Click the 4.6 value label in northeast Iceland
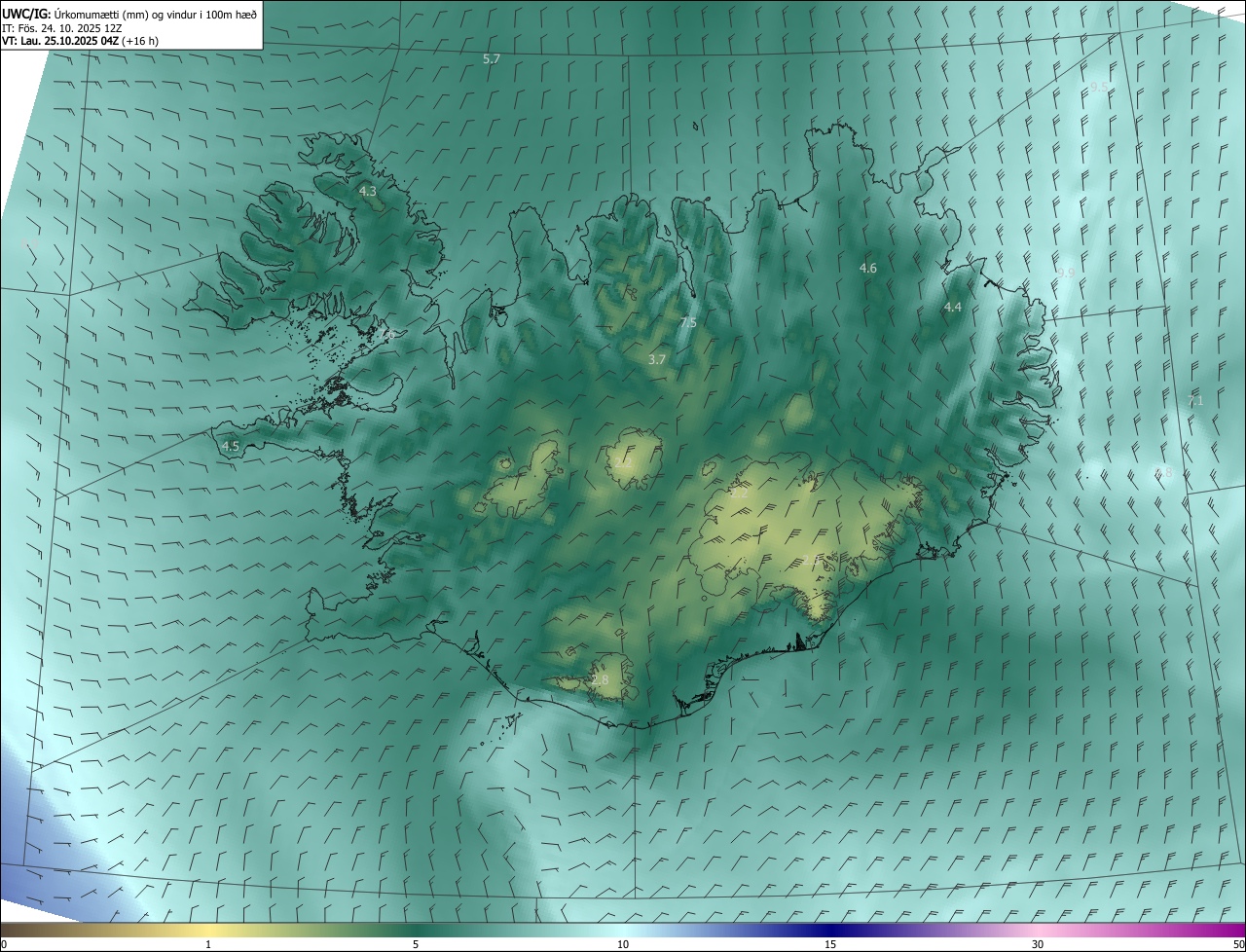 868,268
